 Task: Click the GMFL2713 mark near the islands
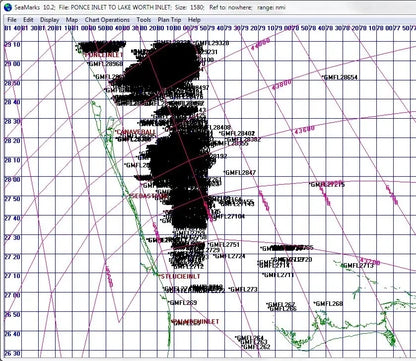357,266
